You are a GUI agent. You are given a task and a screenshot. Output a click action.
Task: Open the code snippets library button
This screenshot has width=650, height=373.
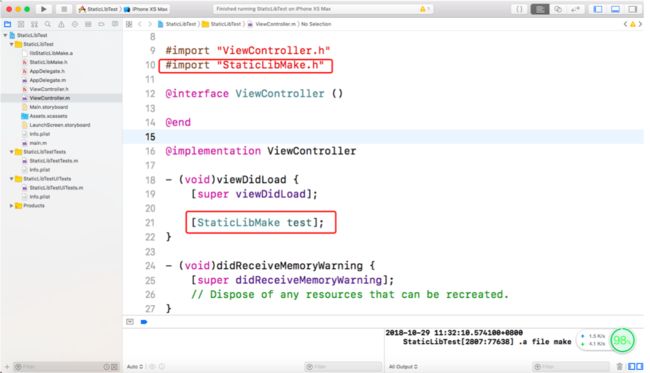(x=519, y=9)
